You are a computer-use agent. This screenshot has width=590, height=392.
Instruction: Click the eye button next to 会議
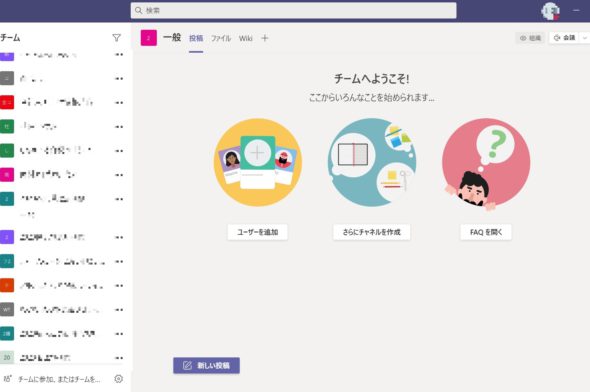[530, 38]
